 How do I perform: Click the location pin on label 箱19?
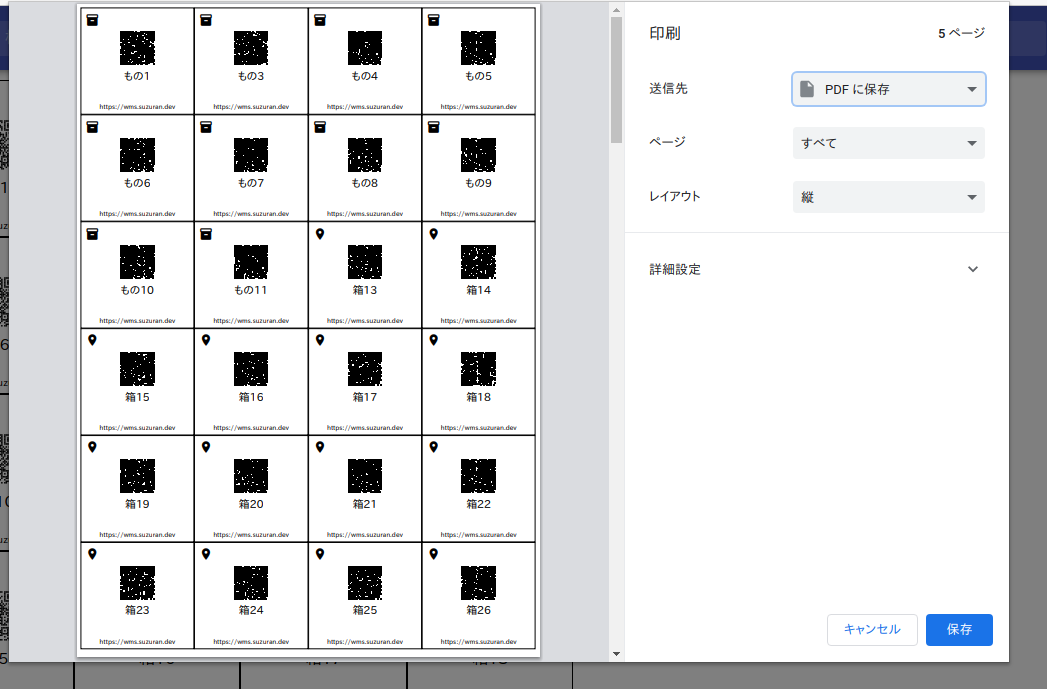click(93, 447)
